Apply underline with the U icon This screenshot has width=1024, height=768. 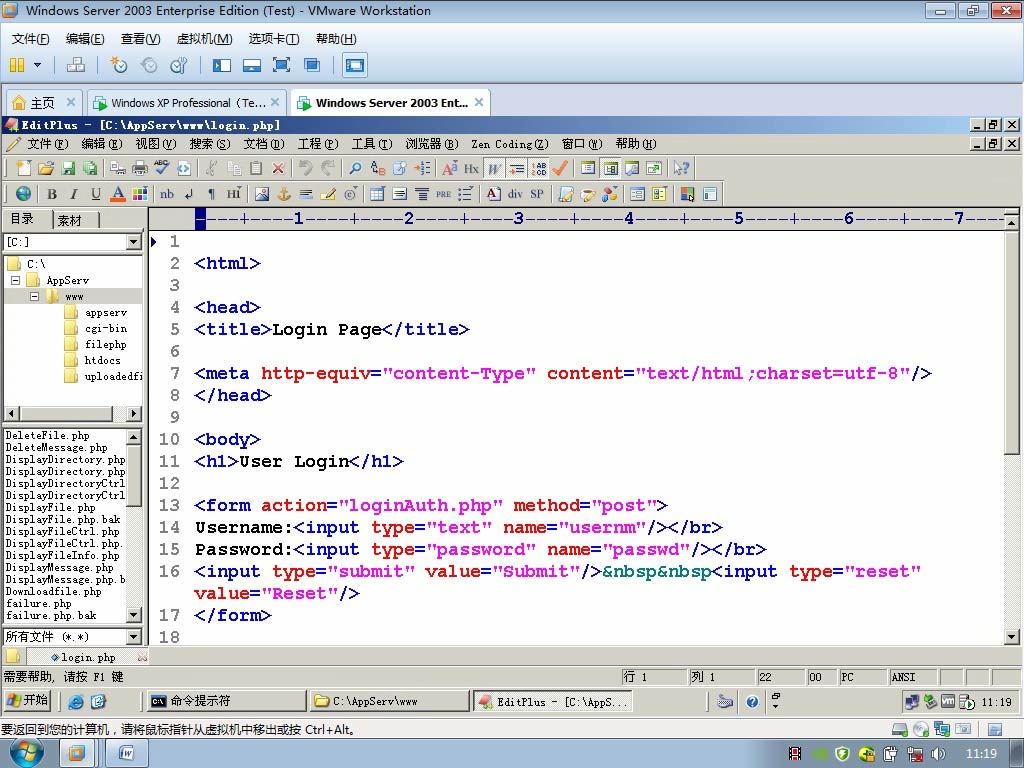[x=96, y=194]
